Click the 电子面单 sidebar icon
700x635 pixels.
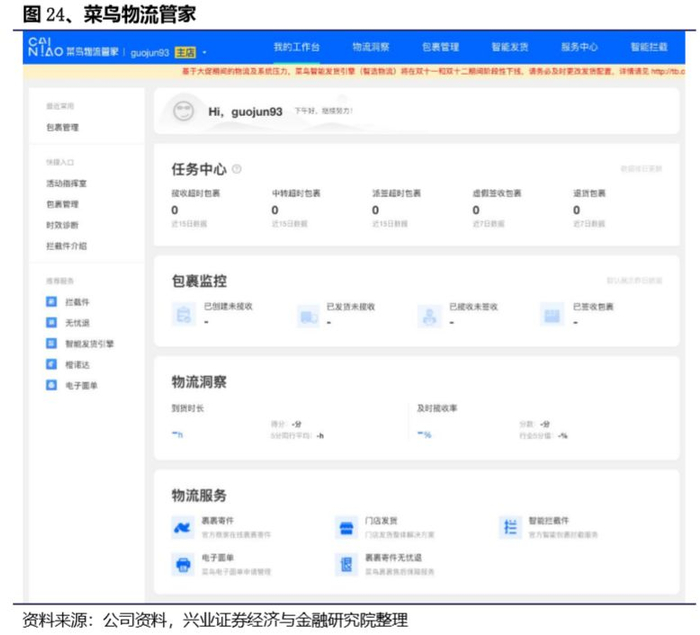pos(52,385)
